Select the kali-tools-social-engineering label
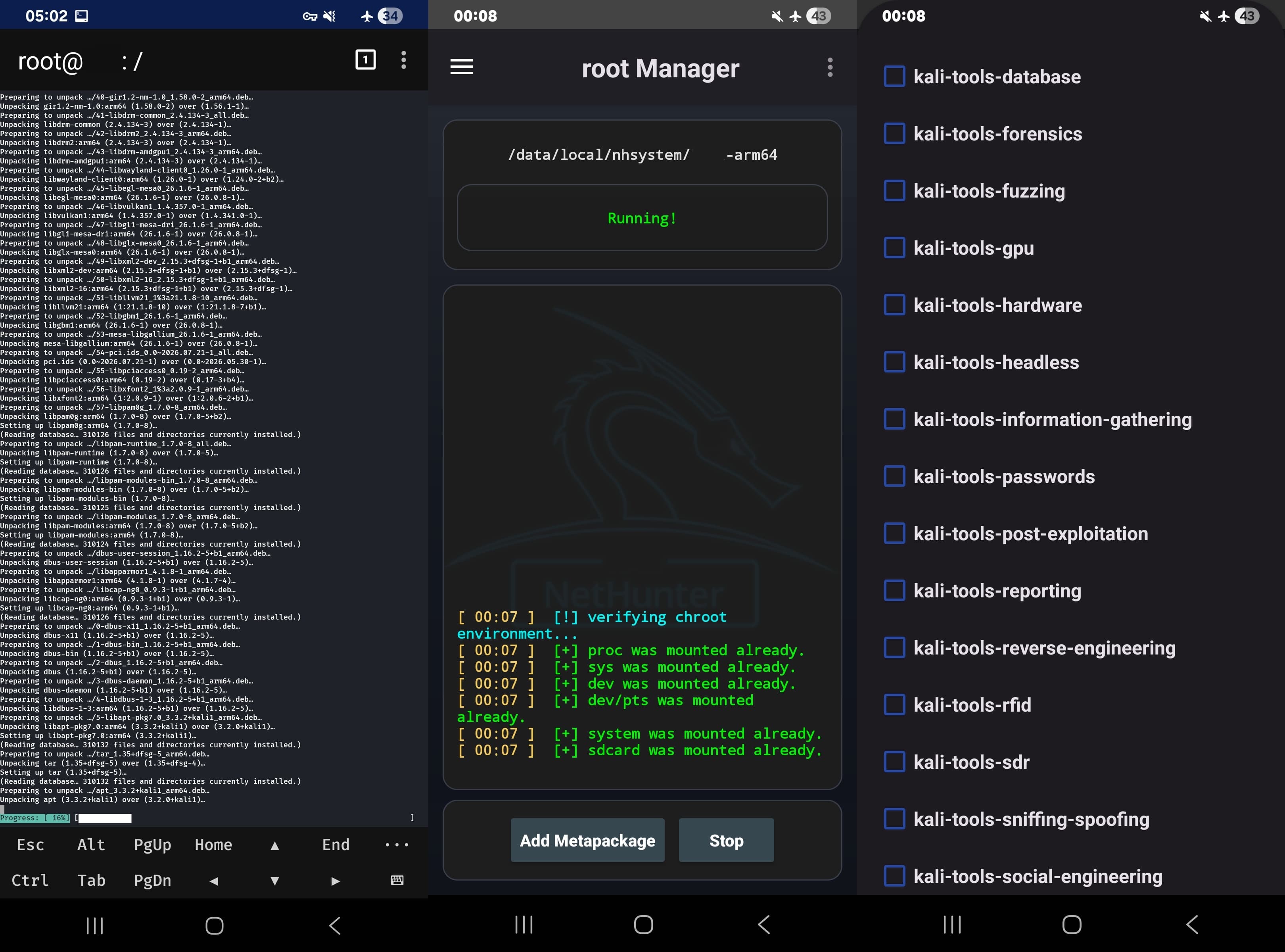The image size is (1285, 952). click(1038, 877)
